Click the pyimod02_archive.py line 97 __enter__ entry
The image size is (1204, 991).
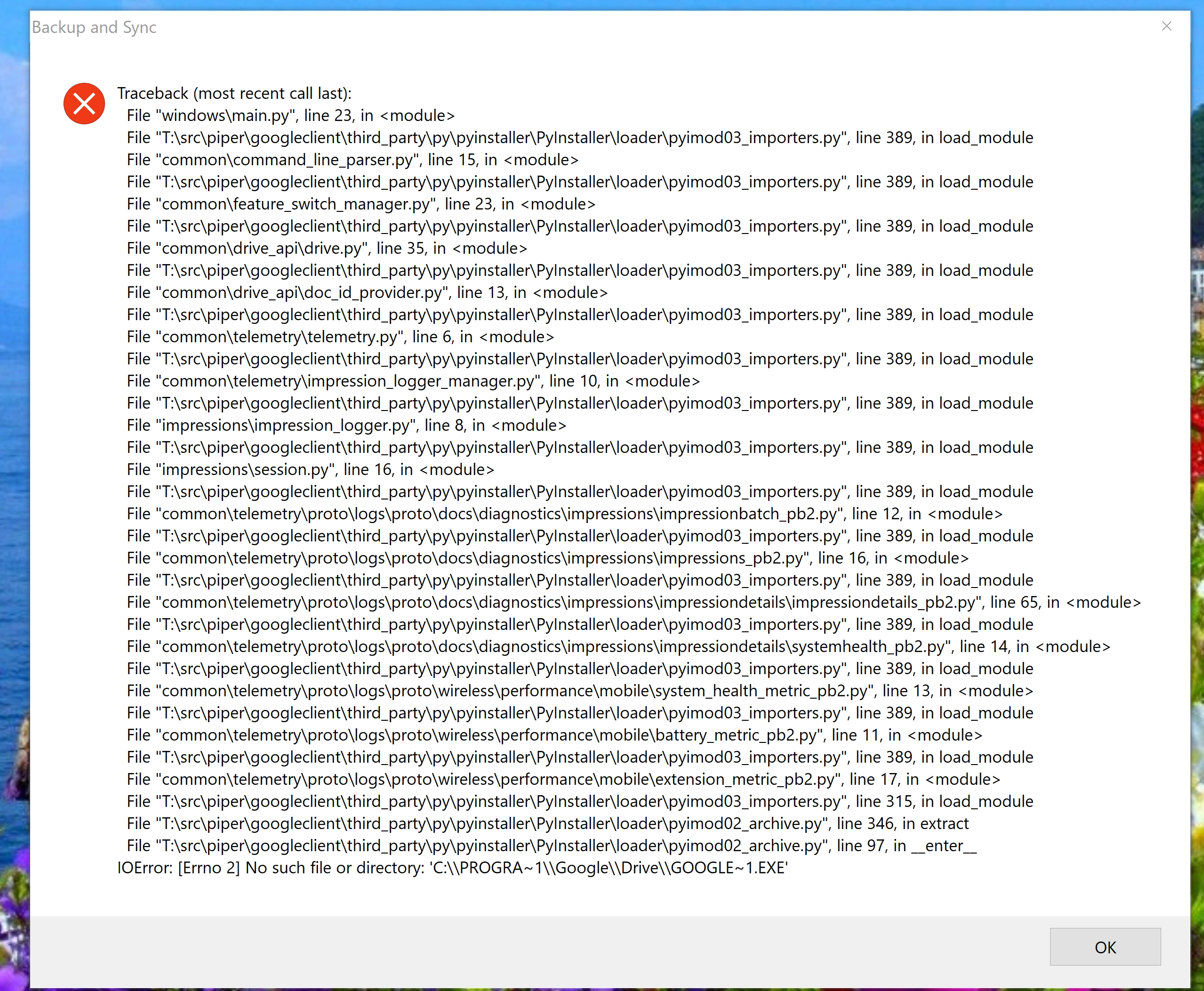click(x=551, y=846)
